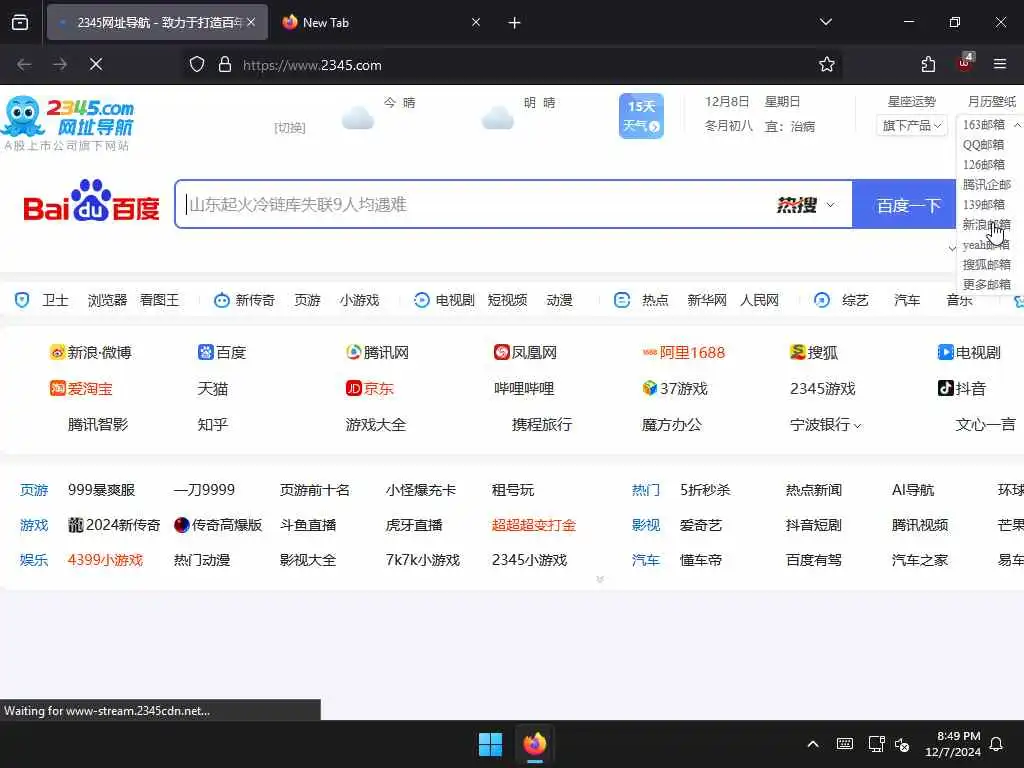Open the Firefox application hamburger menu
The image size is (1024, 768).
[x=1000, y=64]
